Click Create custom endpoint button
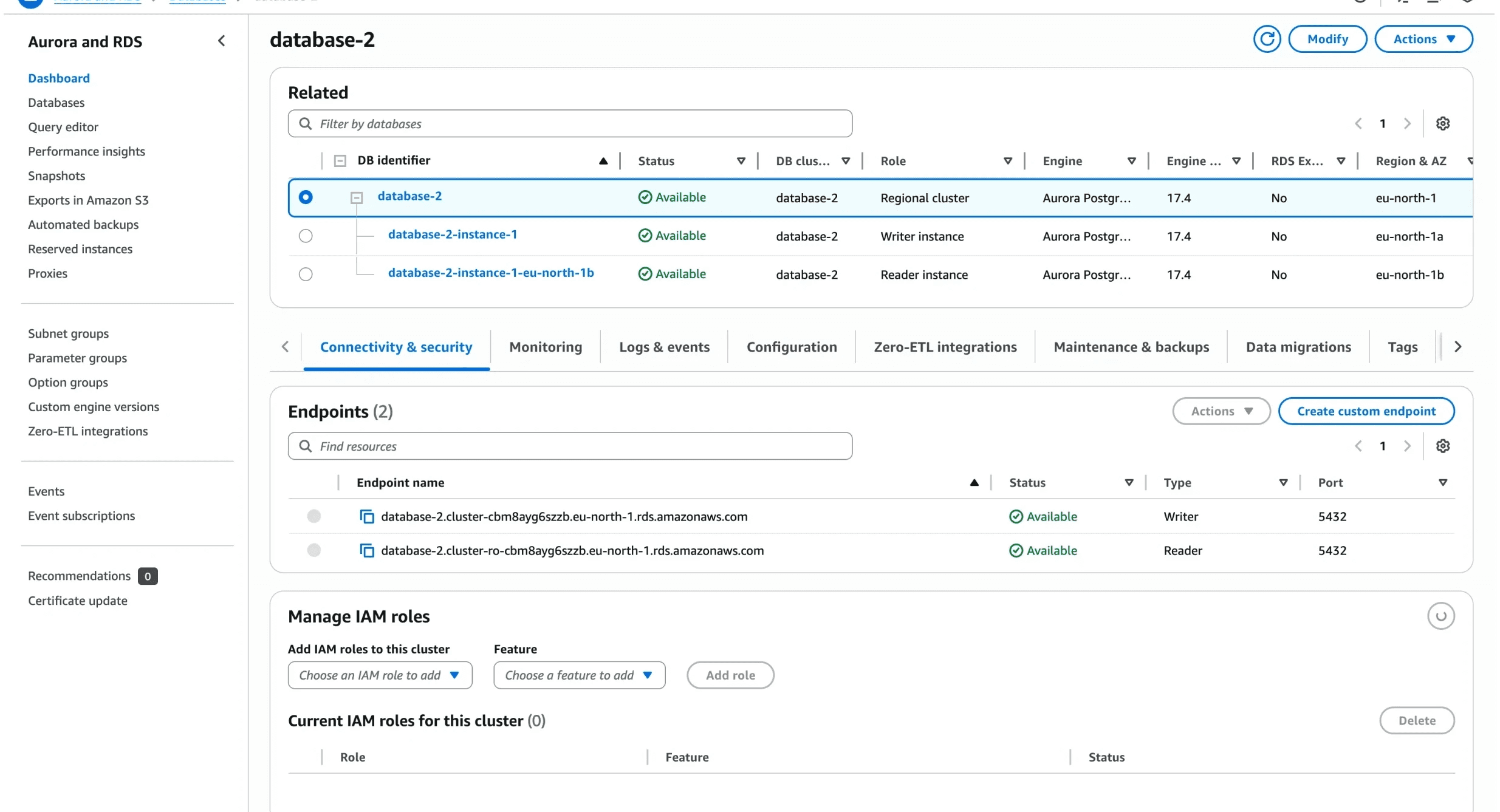The image size is (1500, 812). coord(1366,412)
